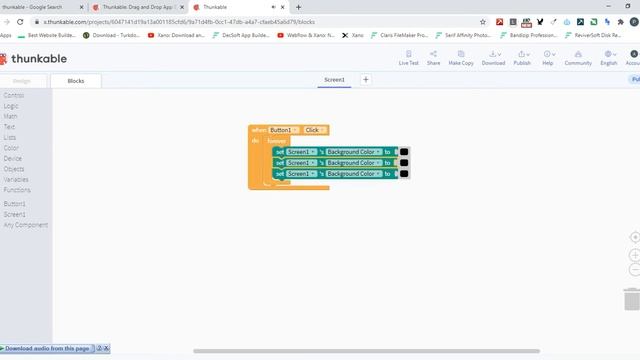Click the workspace trash can

click(x=631, y=299)
